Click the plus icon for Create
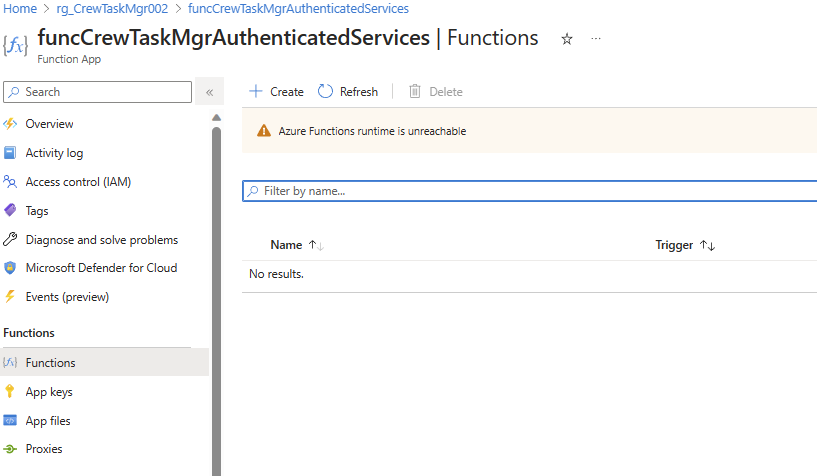This screenshot has width=817, height=476. (x=255, y=91)
